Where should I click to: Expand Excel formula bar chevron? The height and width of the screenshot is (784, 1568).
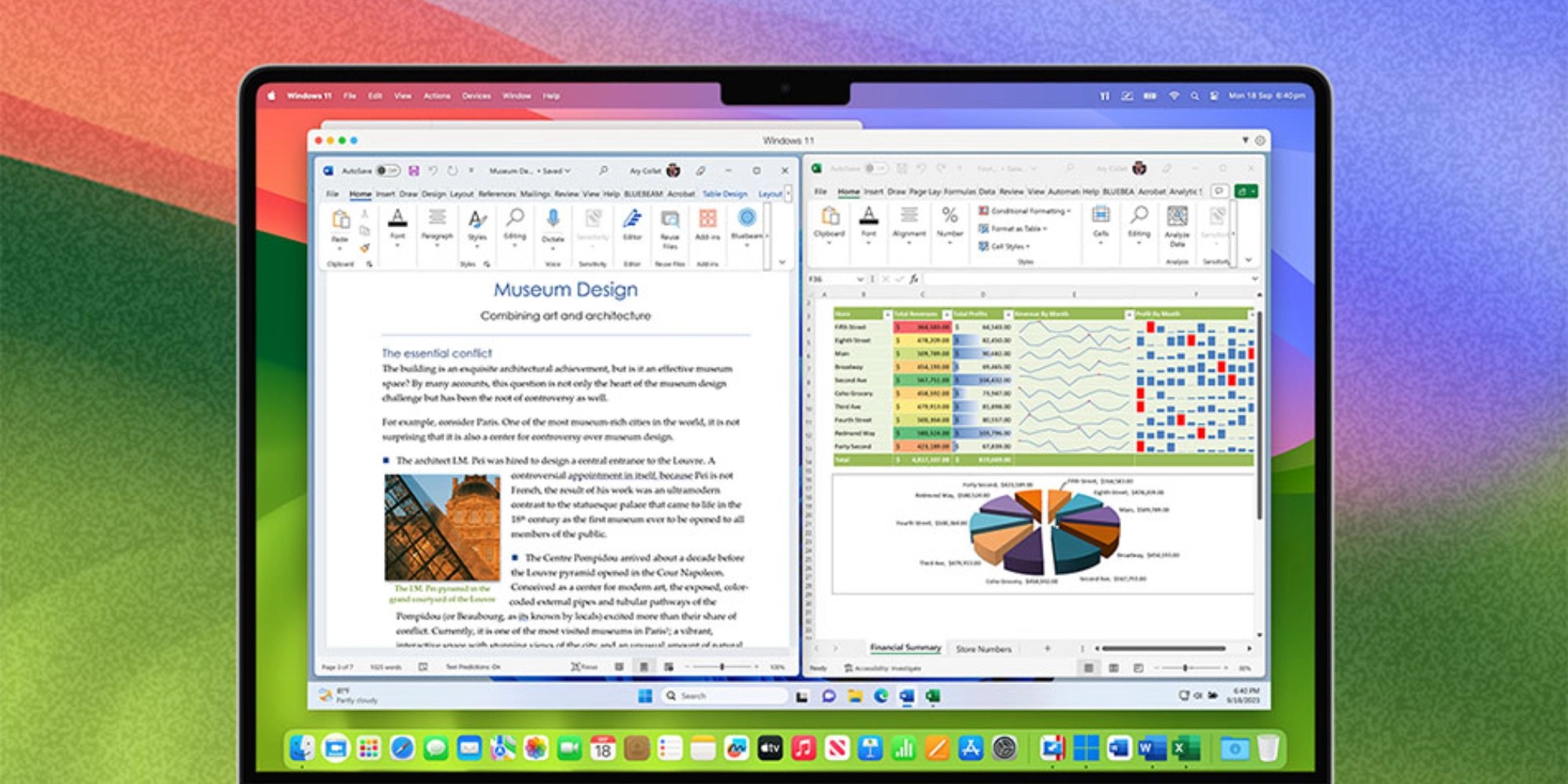pyautogui.click(x=1254, y=278)
